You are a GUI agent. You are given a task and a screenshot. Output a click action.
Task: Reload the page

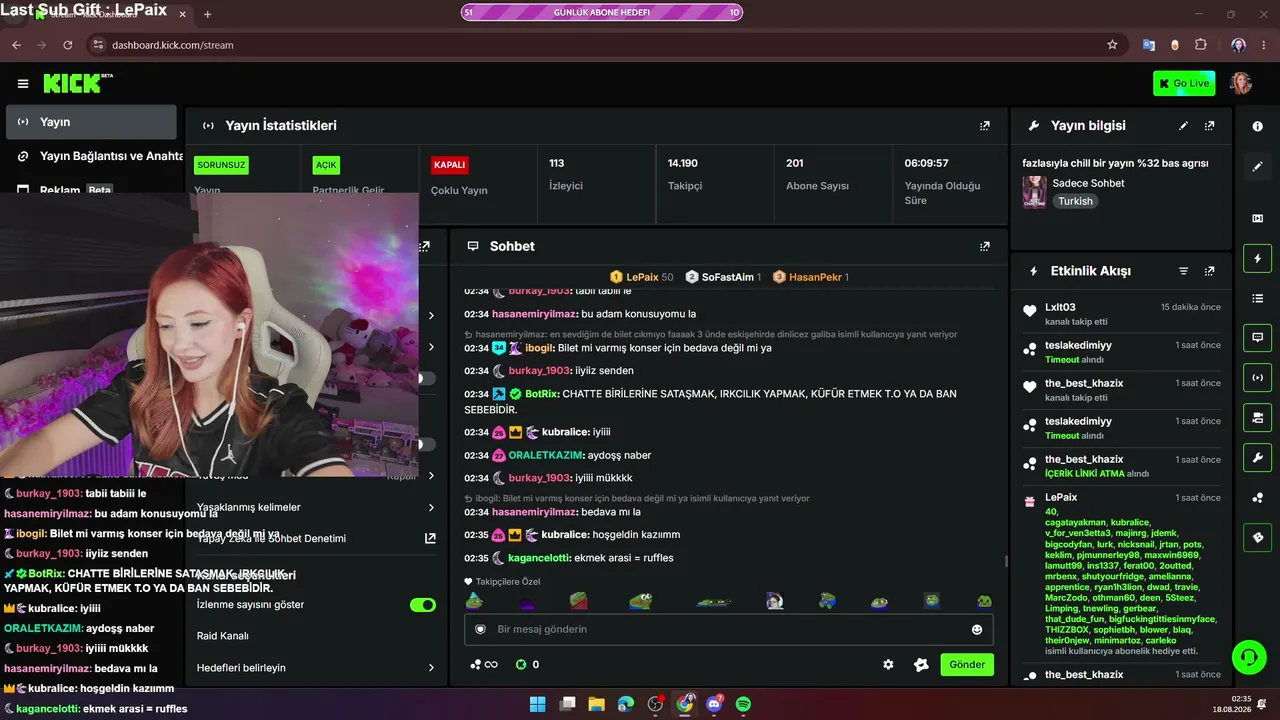pos(68,45)
